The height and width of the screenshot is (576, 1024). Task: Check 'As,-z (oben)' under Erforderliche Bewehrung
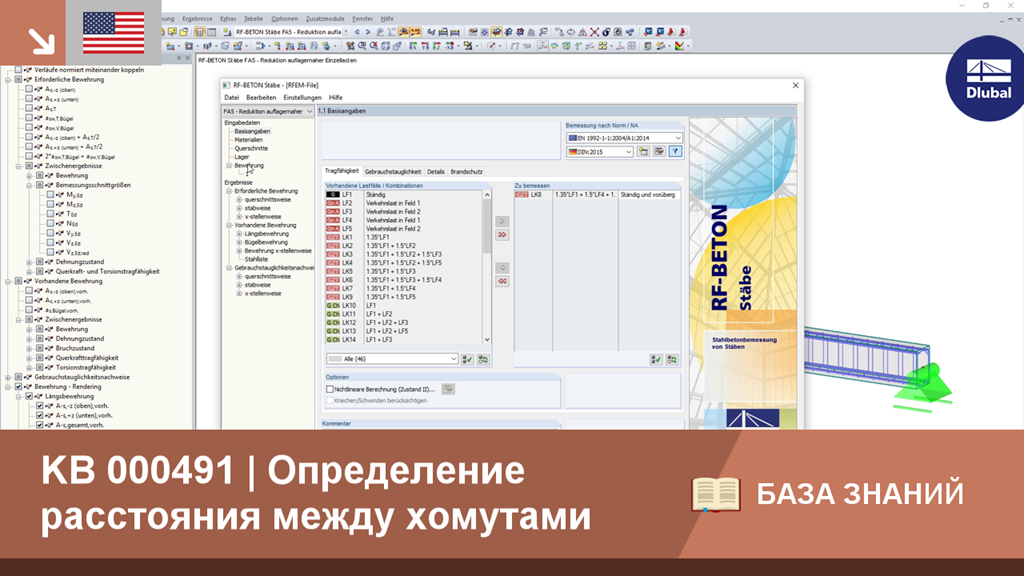[x=29, y=89]
